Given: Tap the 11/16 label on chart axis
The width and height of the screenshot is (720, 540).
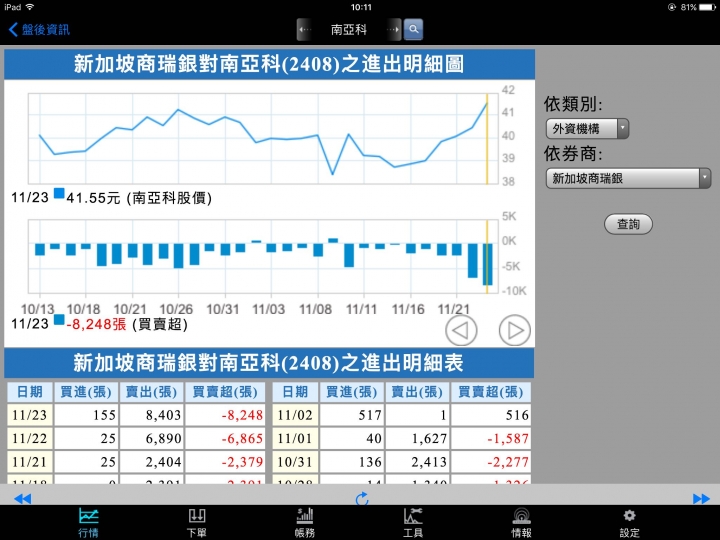Looking at the screenshot, I should tap(408, 309).
